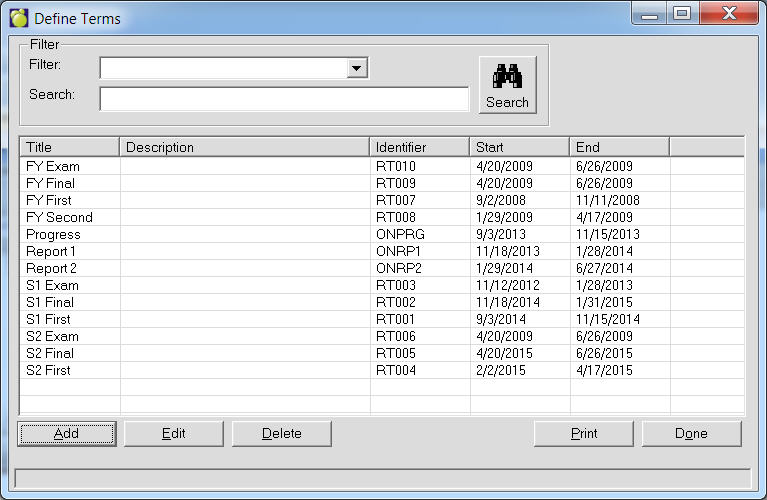Click the Define Terms window icon
The height and width of the screenshot is (500, 767).
pos(18,18)
